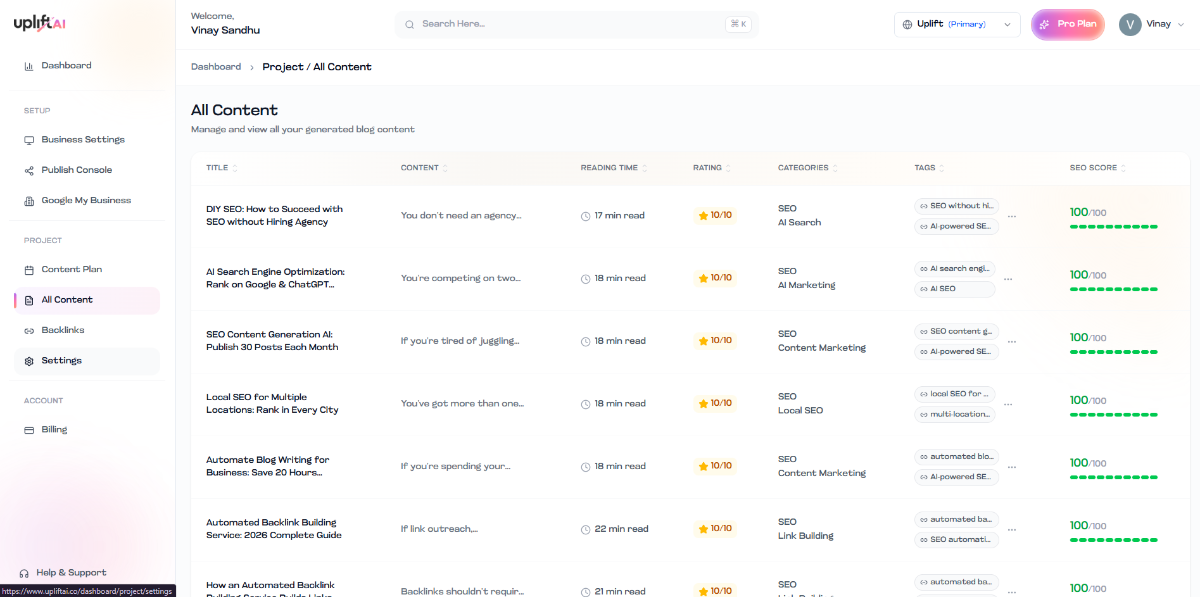Click the search magnifier icon
This screenshot has height=597, width=1200.
[410, 24]
